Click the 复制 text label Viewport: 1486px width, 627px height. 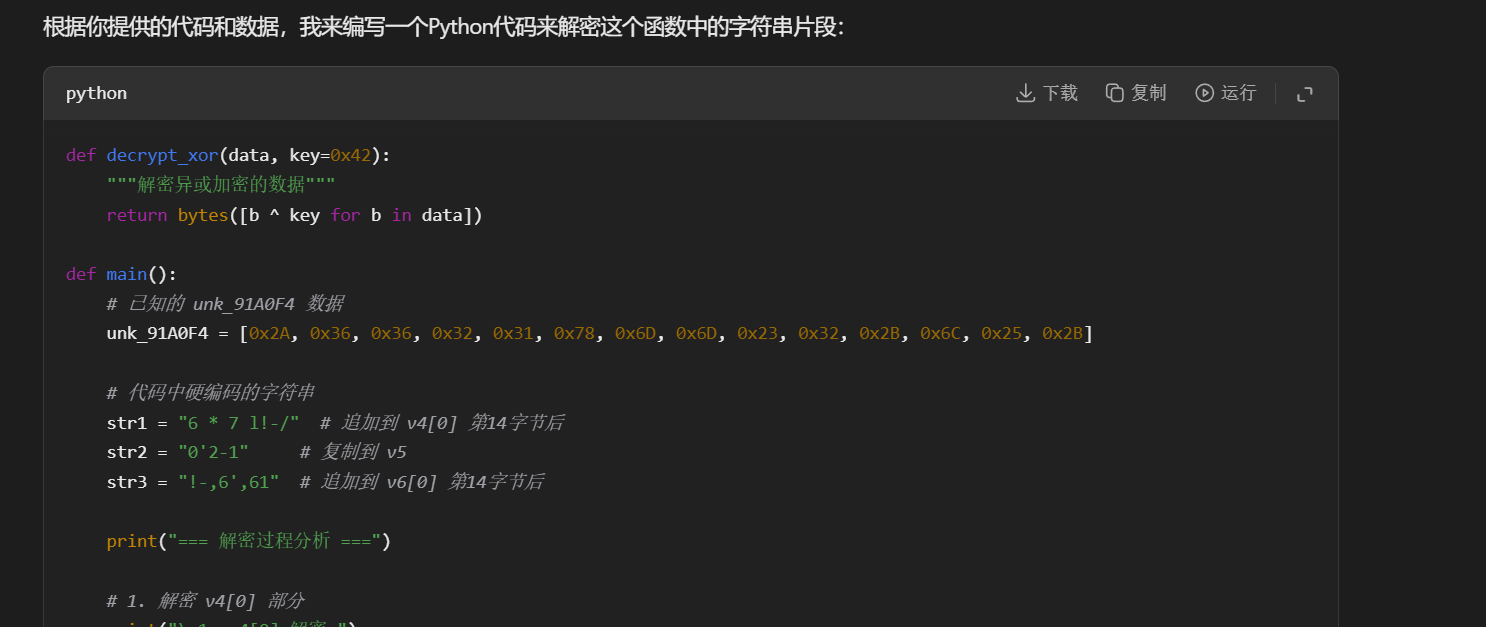coord(1149,93)
